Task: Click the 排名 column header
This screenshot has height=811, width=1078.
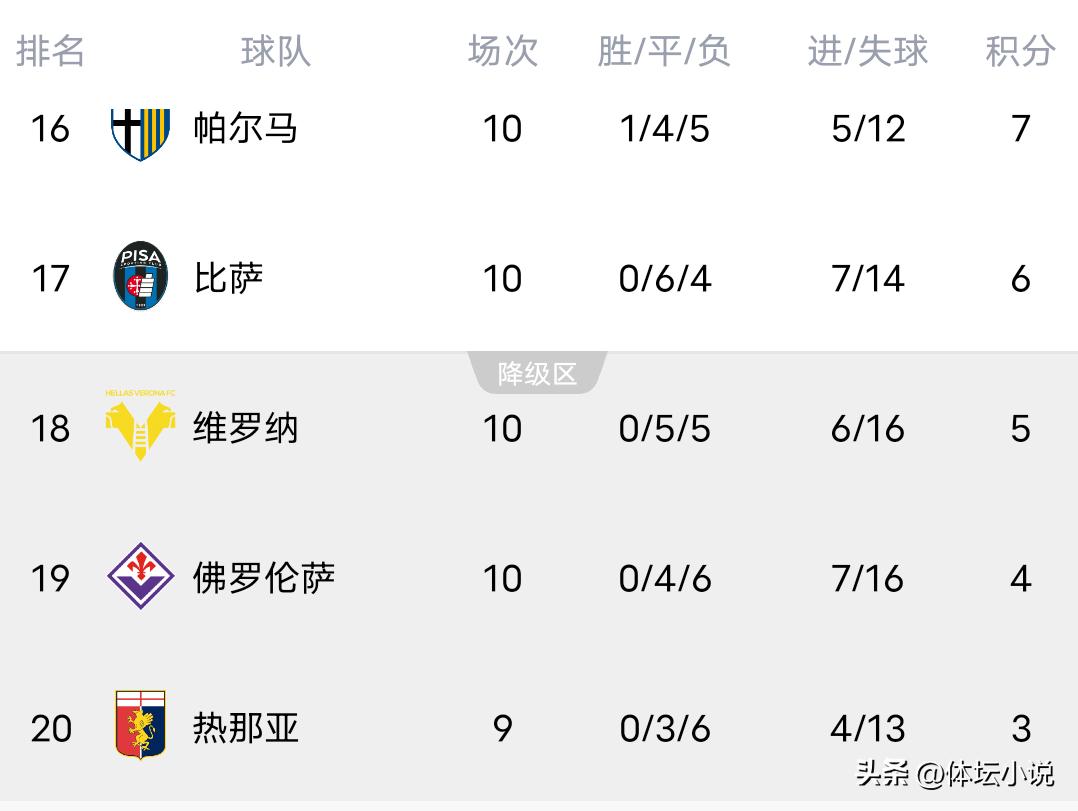Action: (50, 51)
